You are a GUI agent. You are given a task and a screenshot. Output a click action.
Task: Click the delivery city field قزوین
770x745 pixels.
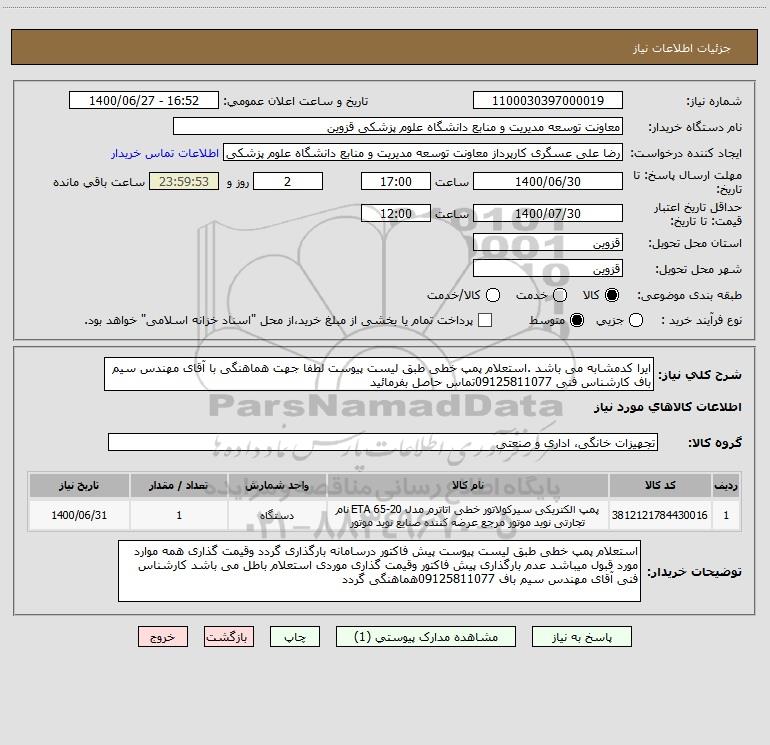pos(548,269)
